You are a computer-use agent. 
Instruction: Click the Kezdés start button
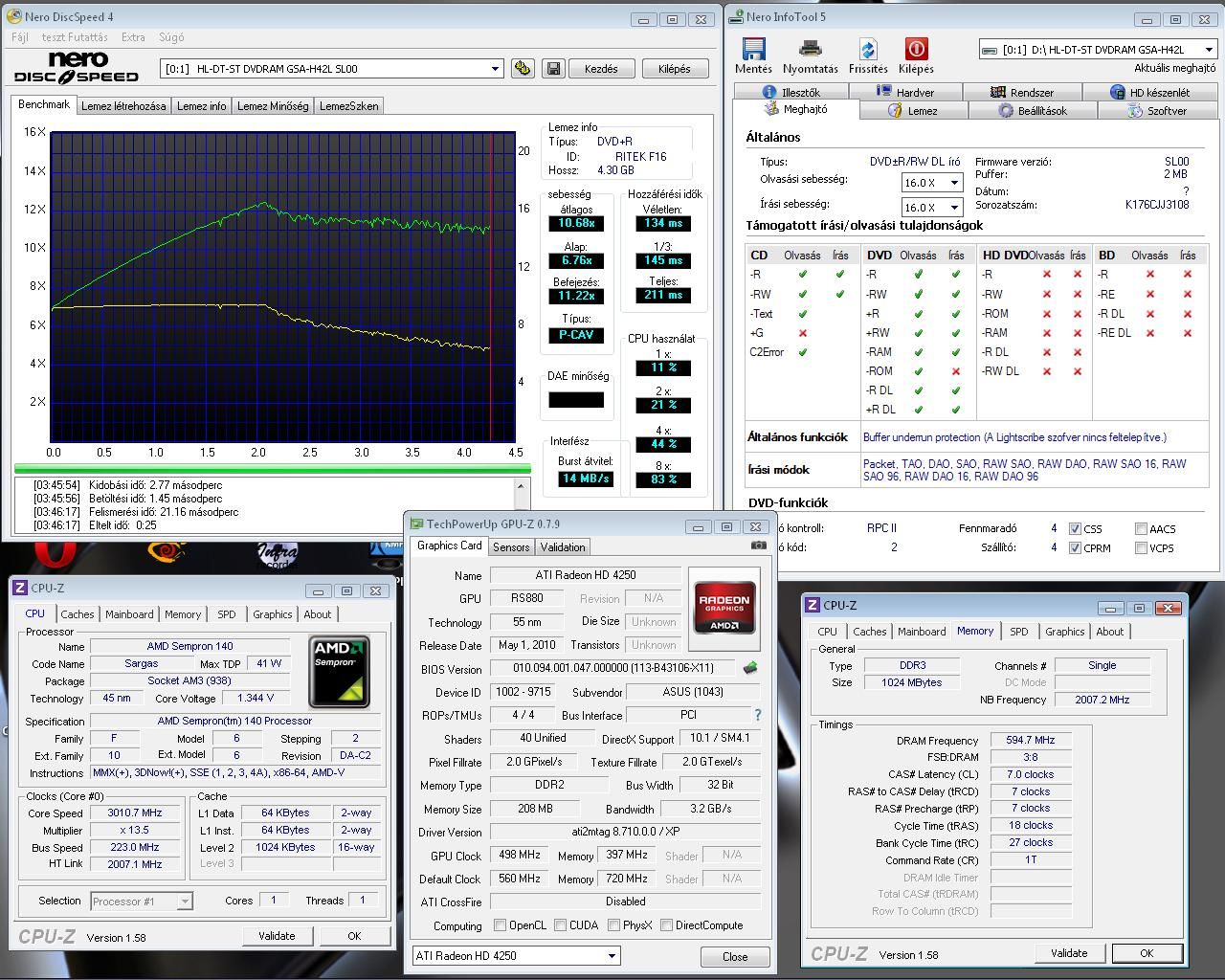tap(601, 69)
